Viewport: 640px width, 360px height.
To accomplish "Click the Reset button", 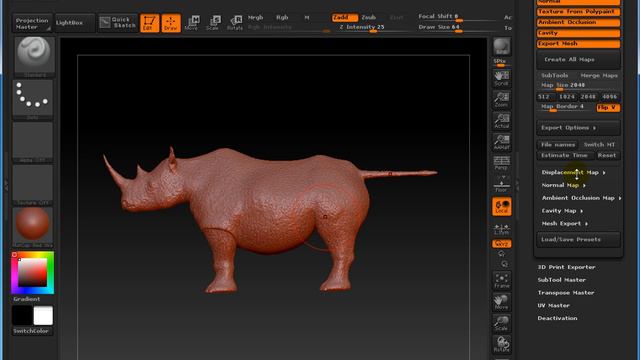I will (x=607, y=156).
